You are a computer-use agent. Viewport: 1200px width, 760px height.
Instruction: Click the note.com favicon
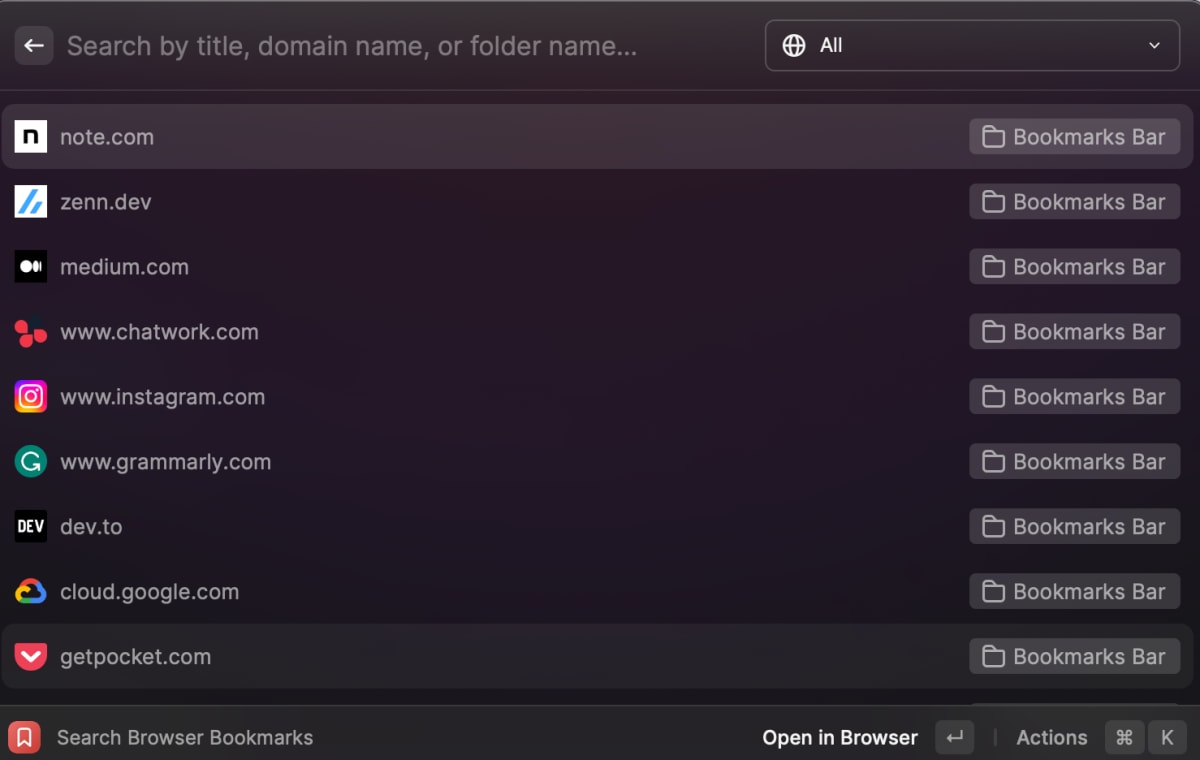point(31,137)
